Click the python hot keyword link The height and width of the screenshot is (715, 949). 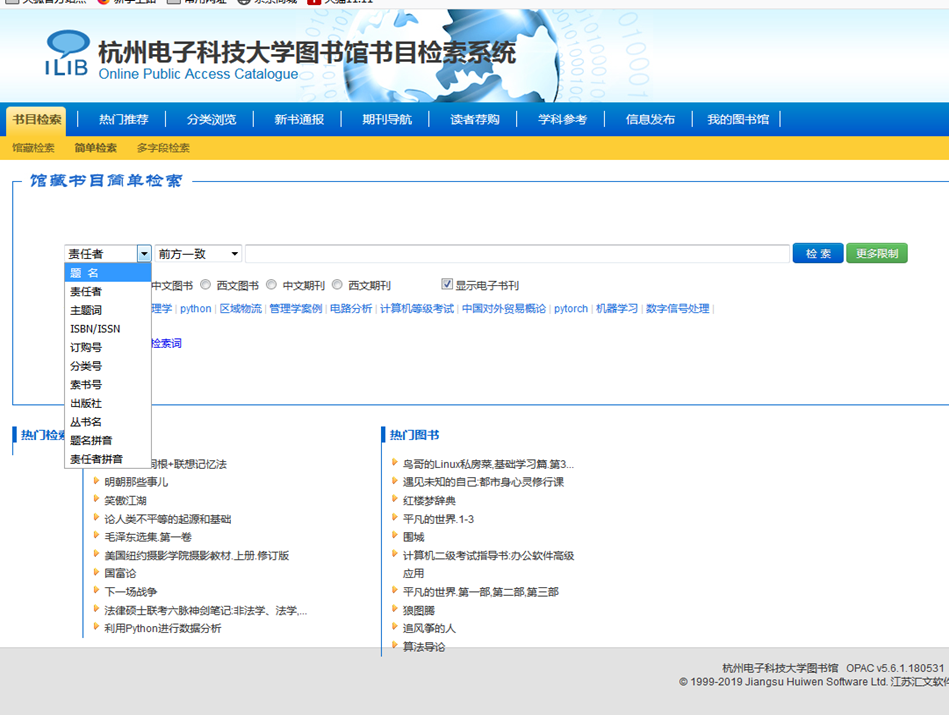click(x=195, y=309)
